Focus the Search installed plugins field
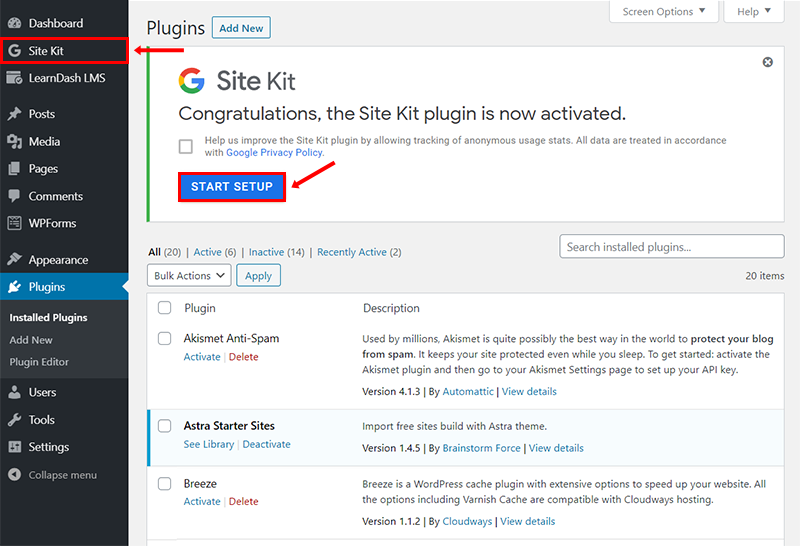 click(x=671, y=247)
